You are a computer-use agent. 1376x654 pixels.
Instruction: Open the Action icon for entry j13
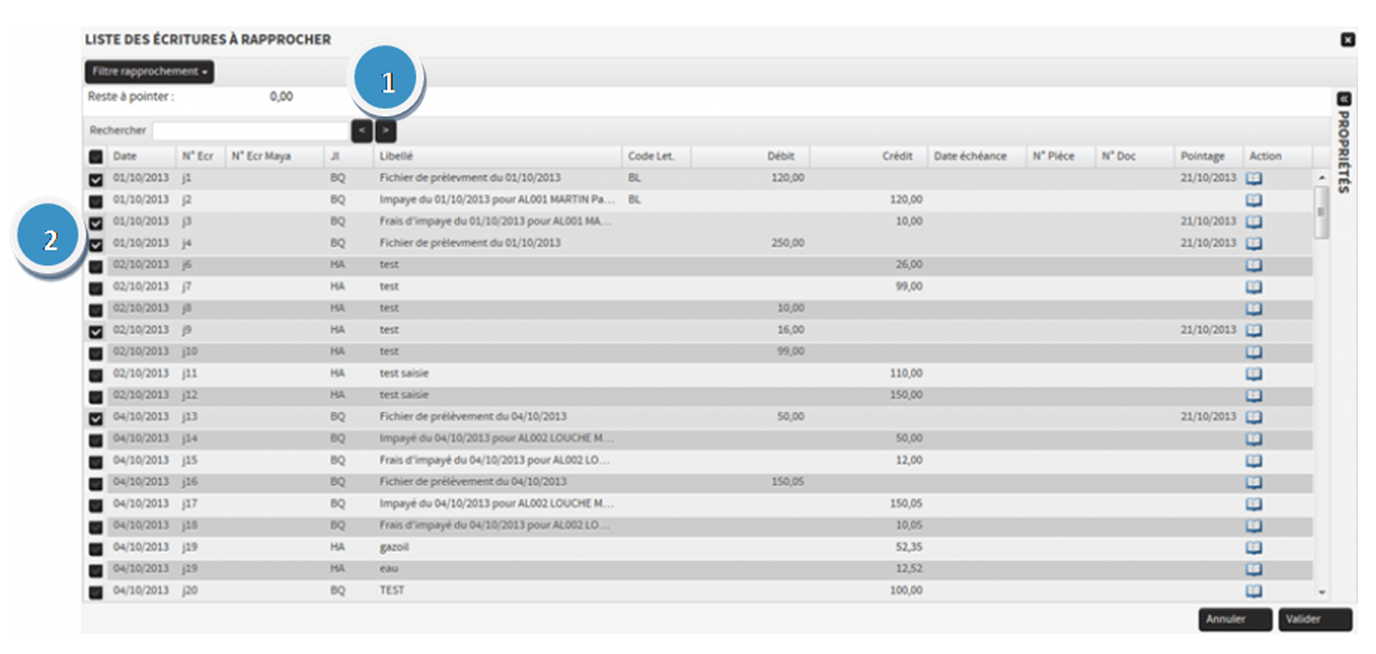1253,416
